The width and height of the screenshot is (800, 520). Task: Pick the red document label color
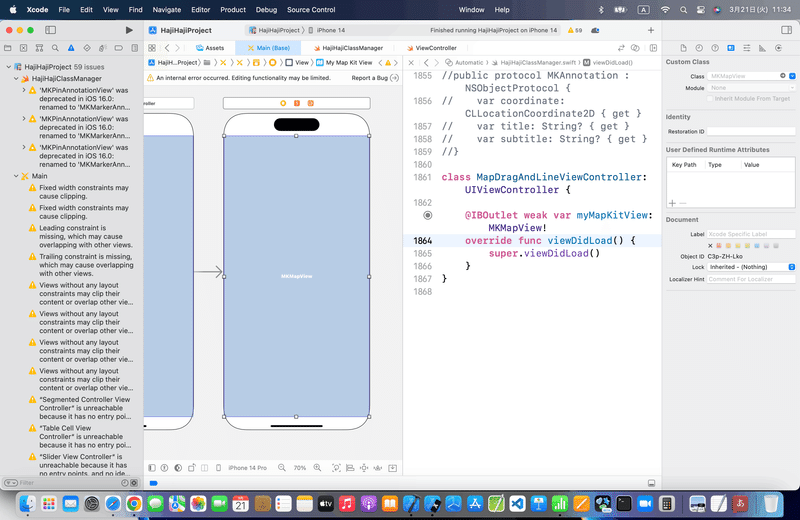(719, 245)
